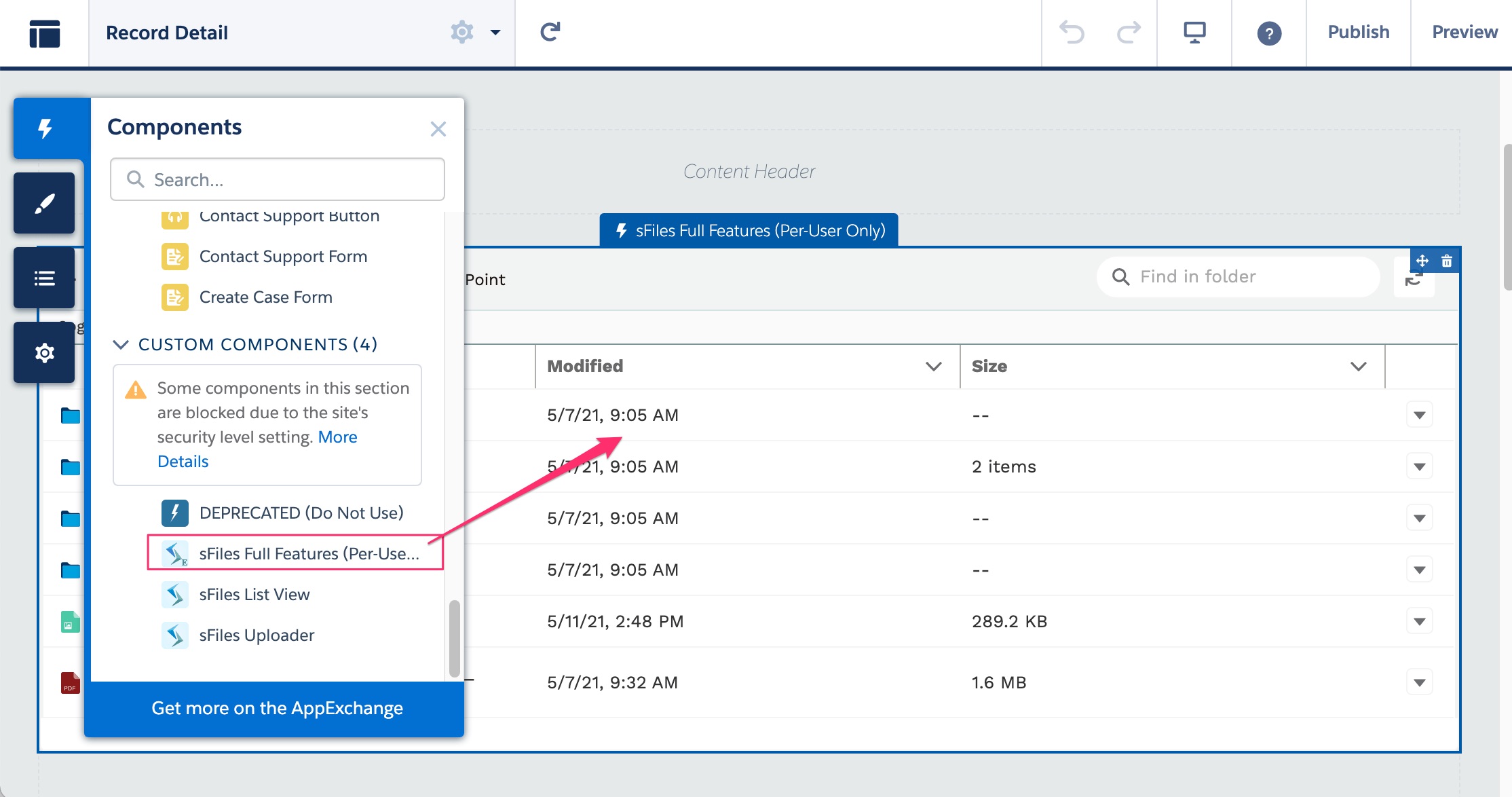
Task: Click the DEPRECATED component lightning icon
Action: [175, 513]
